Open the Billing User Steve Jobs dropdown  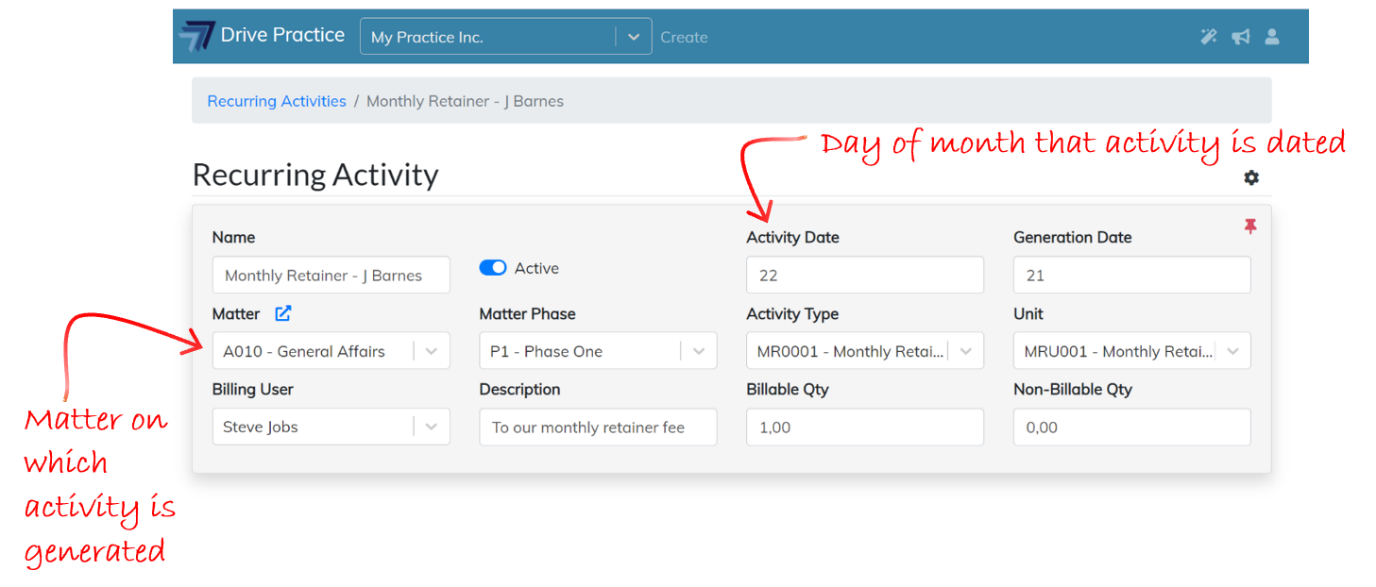coord(431,427)
